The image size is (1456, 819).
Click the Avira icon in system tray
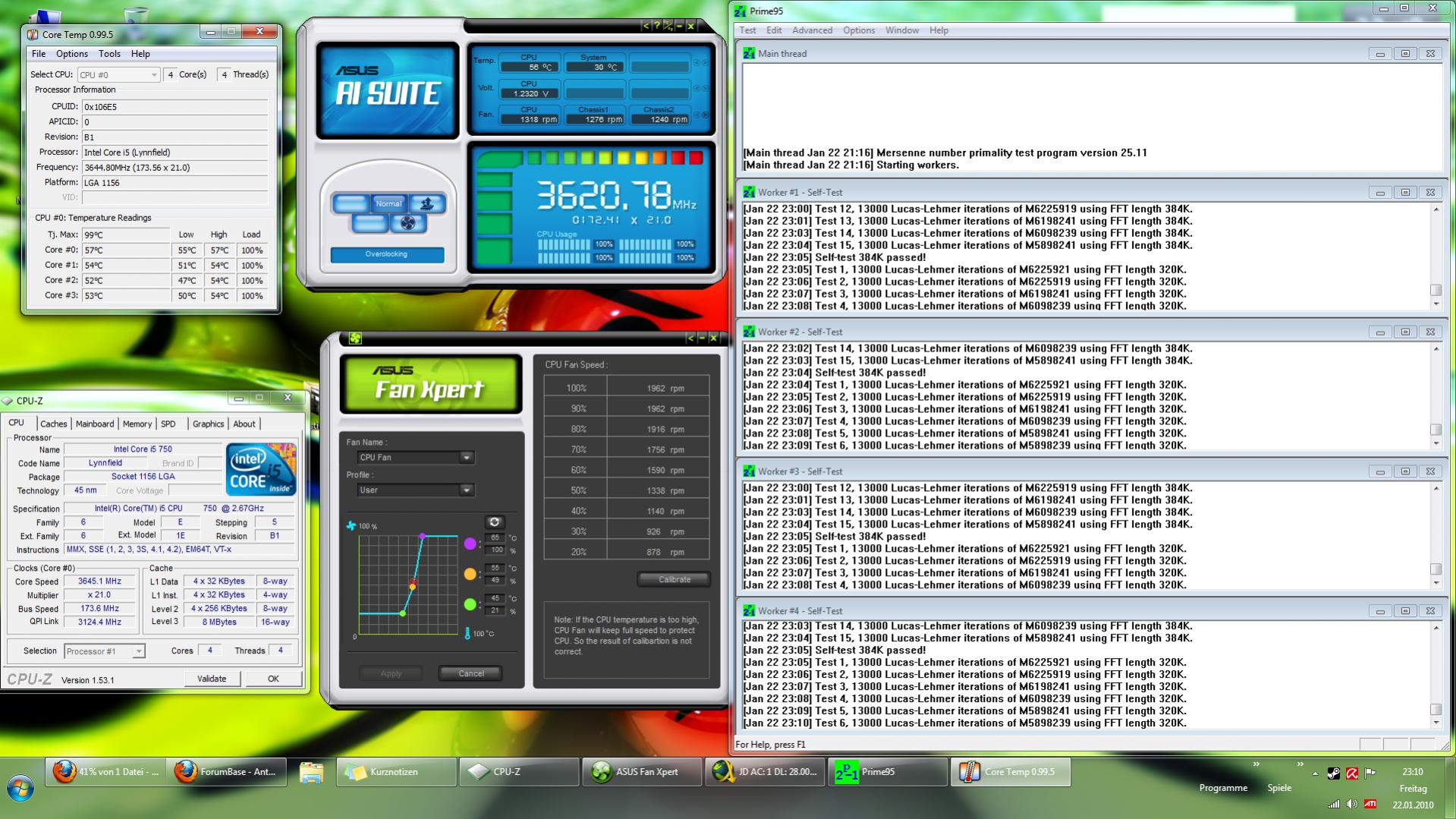(x=1352, y=773)
